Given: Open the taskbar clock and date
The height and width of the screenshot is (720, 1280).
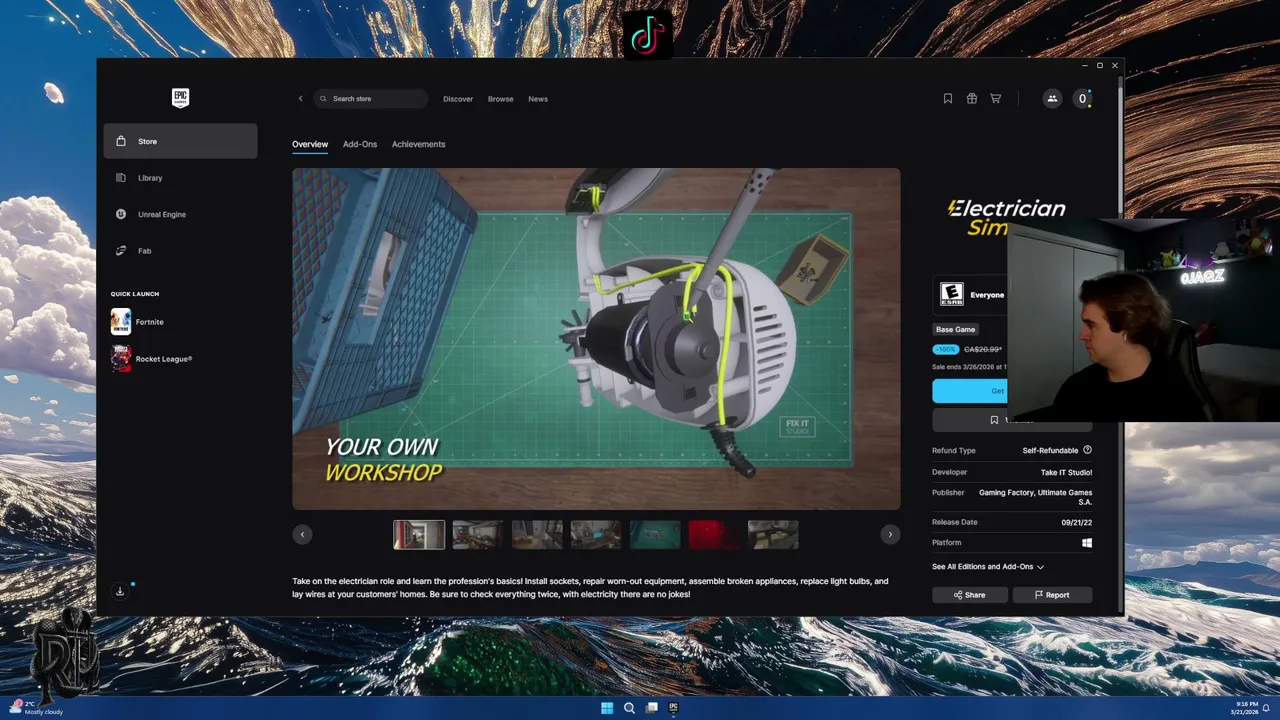Looking at the screenshot, I should 1245,708.
